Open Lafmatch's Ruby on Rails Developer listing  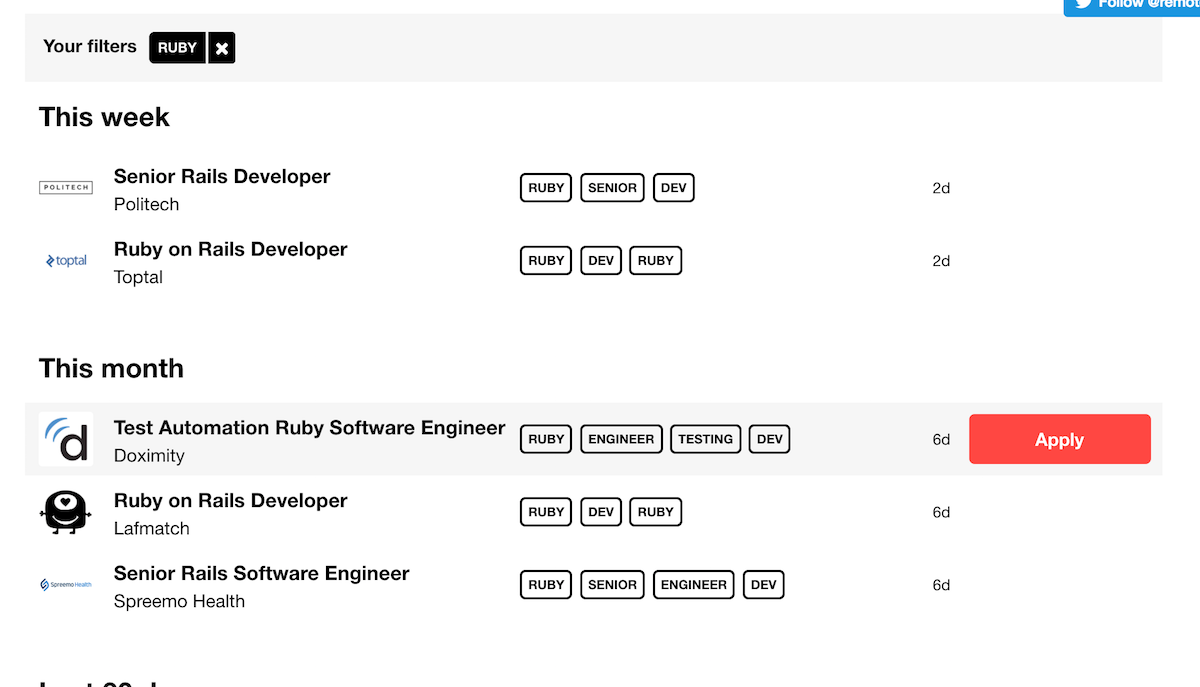pos(230,501)
